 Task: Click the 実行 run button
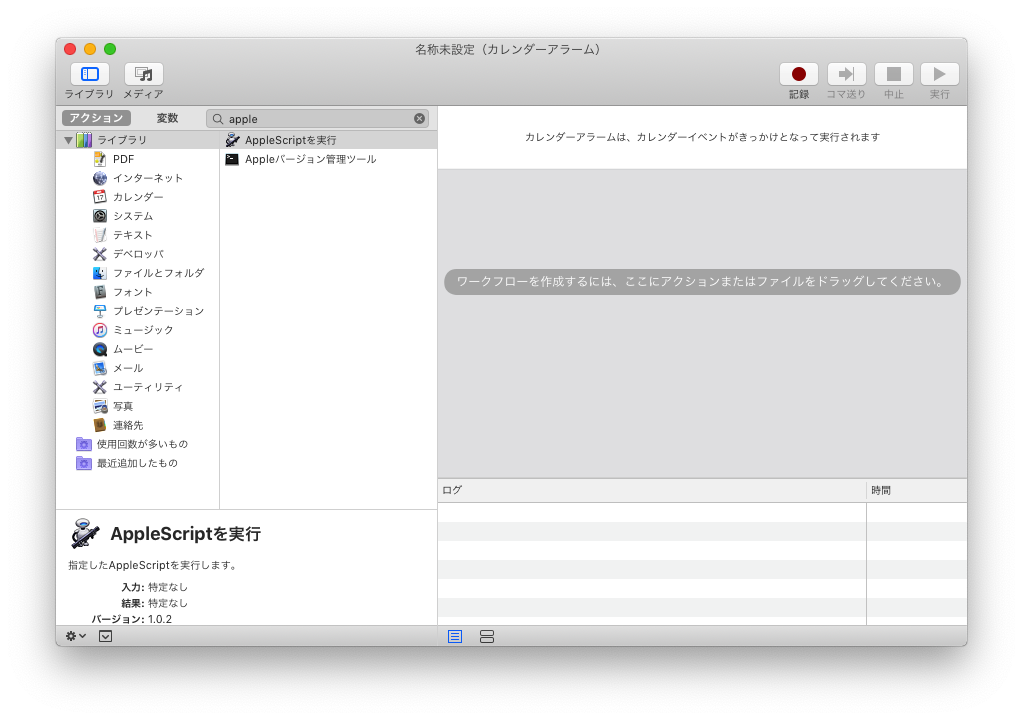[x=939, y=74]
